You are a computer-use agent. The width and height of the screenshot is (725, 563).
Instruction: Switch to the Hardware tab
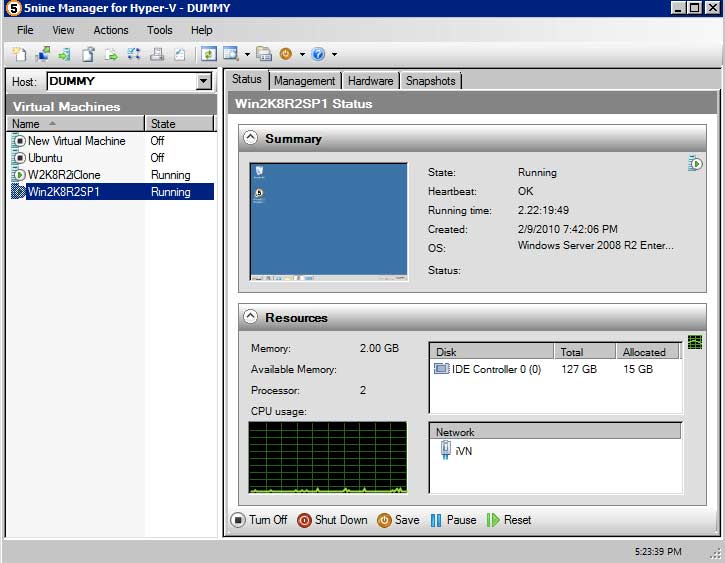(x=371, y=81)
